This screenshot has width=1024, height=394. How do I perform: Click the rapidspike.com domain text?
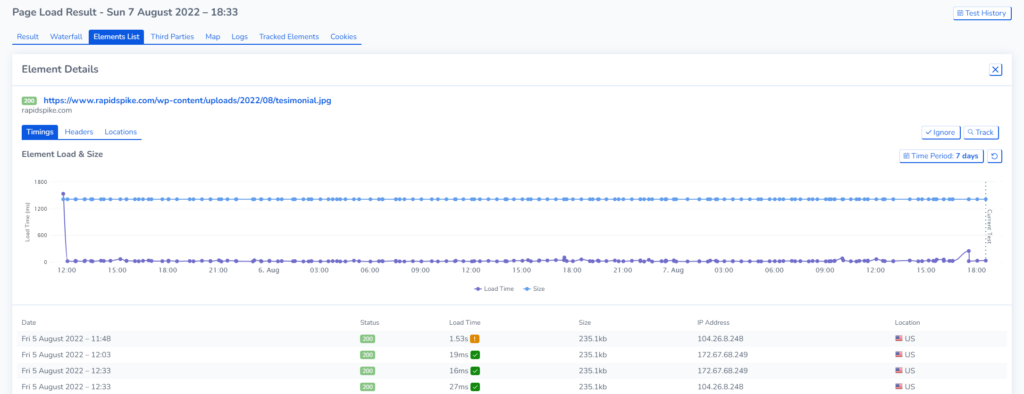click(x=46, y=110)
